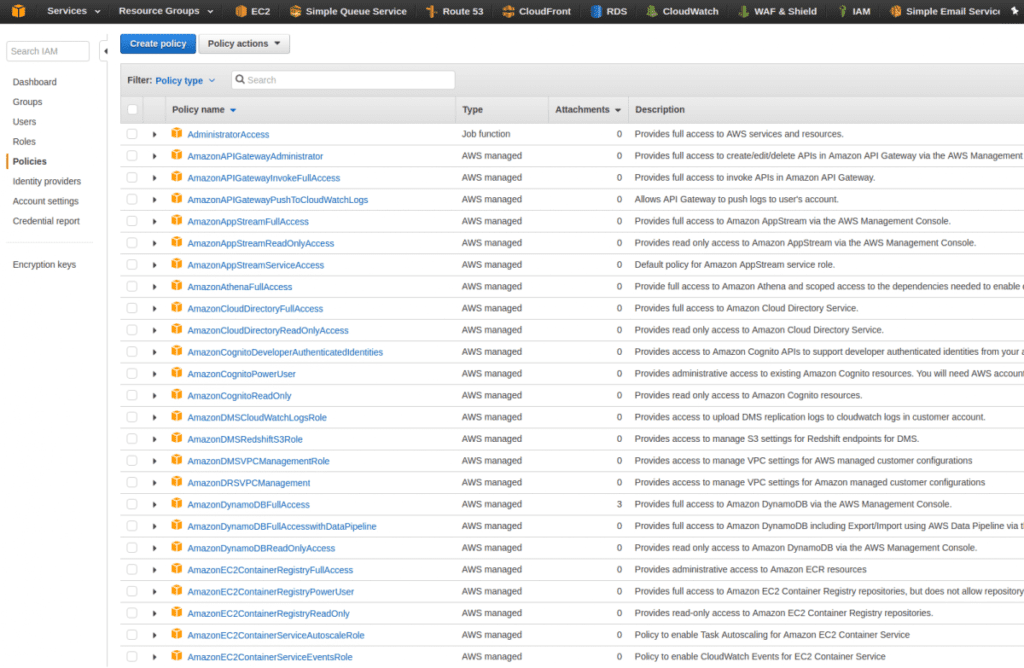Select the AdministratorAccess policy checkbox
This screenshot has height=668, width=1024.
(x=132, y=134)
